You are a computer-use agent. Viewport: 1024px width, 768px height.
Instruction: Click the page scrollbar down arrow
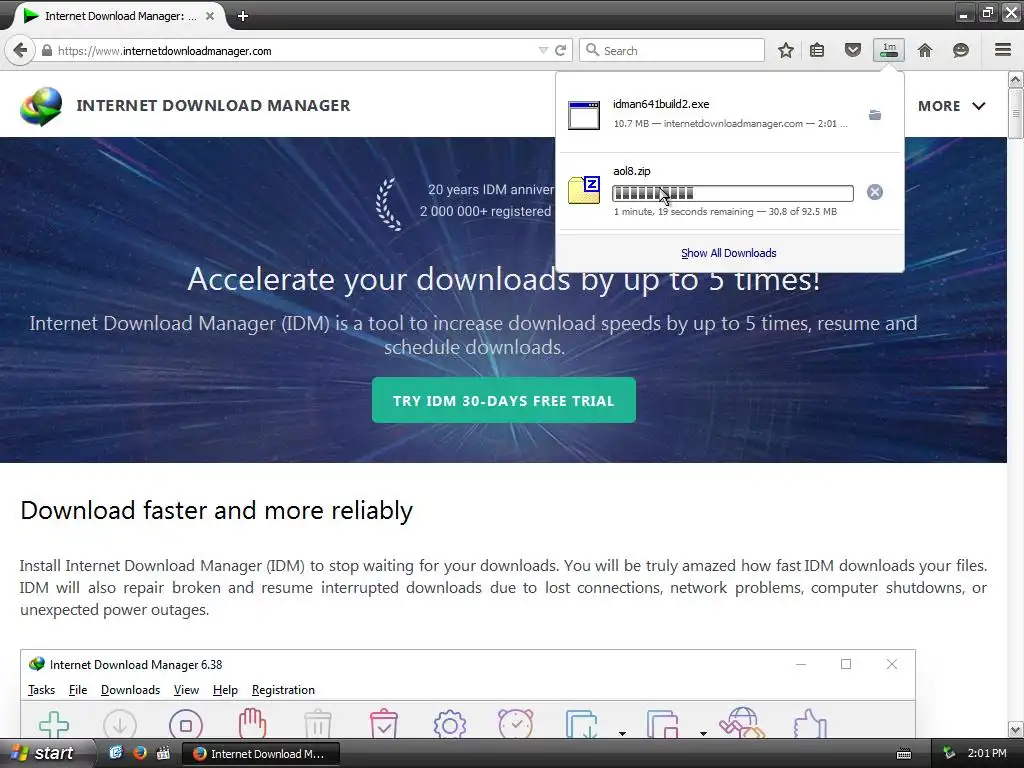coord(1016,729)
